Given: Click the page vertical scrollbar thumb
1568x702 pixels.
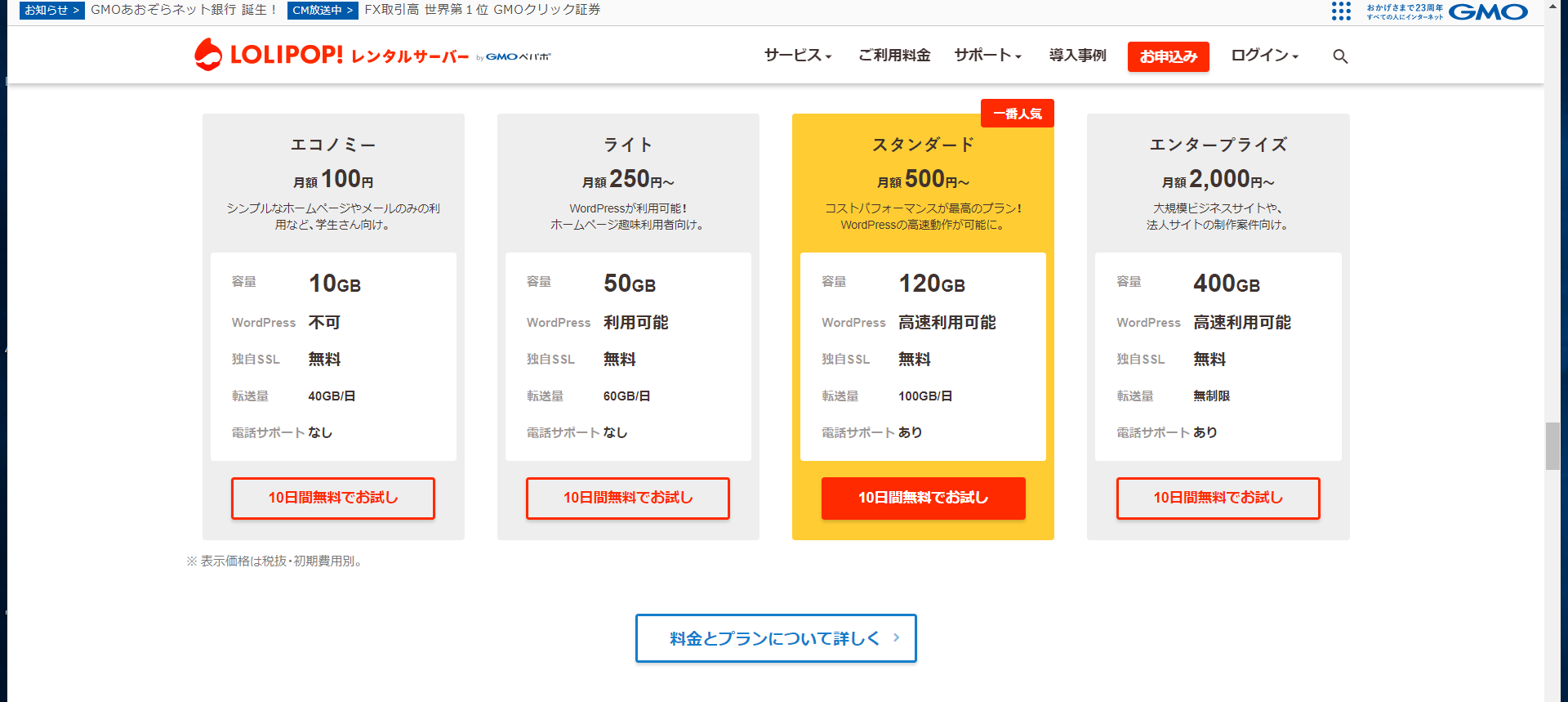Looking at the screenshot, I should (x=1552, y=445).
